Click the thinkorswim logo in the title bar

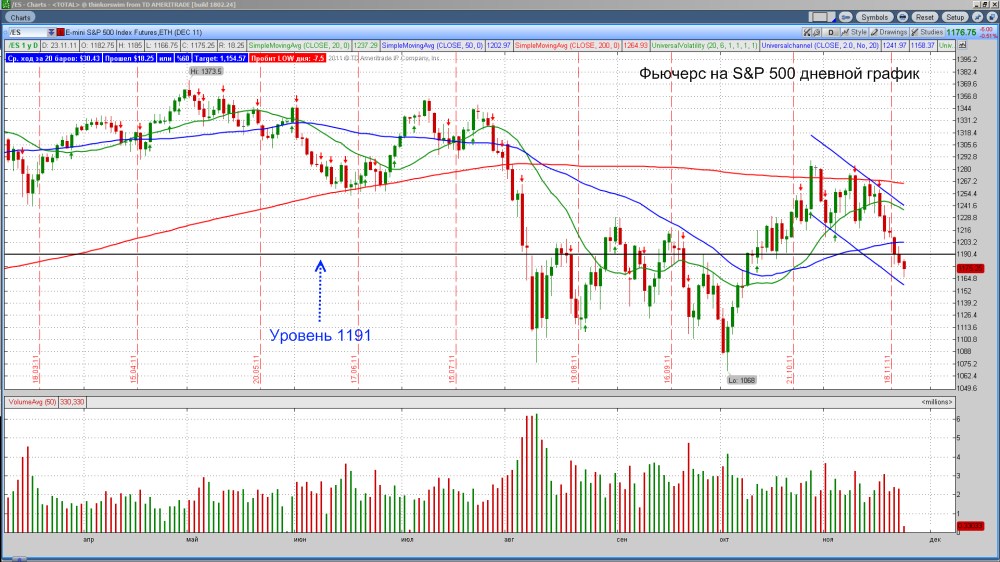tap(5, 5)
